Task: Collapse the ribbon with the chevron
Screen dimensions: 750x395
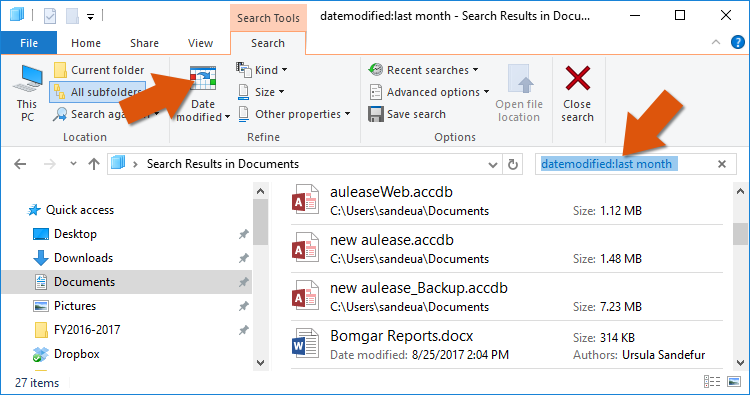Action: 716,43
